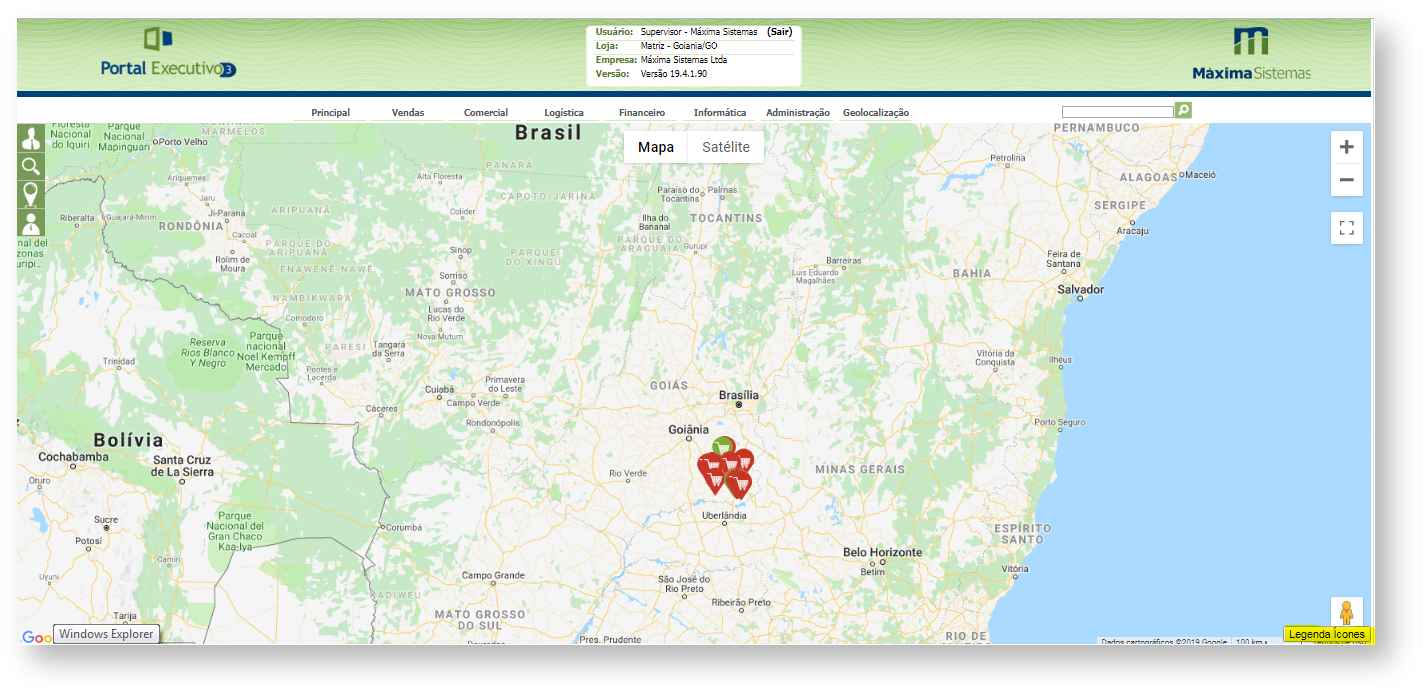Open the Administração menu

click(798, 113)
